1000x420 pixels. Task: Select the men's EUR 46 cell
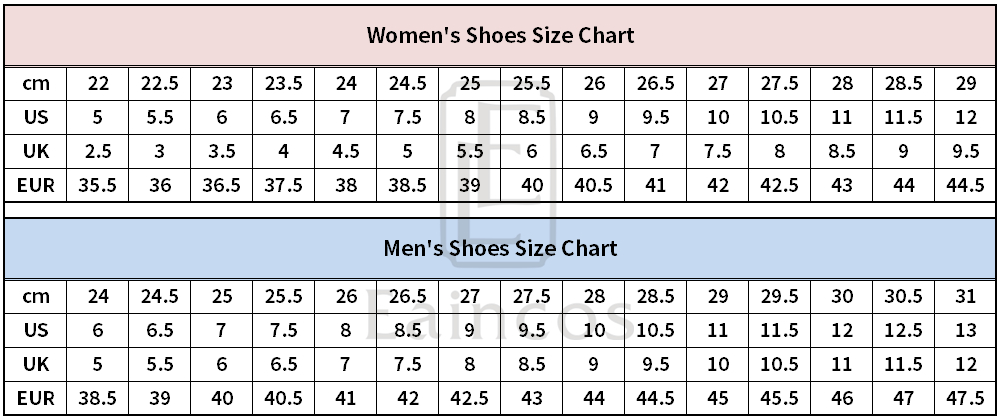pyautogui.click(x=842, y=397)
